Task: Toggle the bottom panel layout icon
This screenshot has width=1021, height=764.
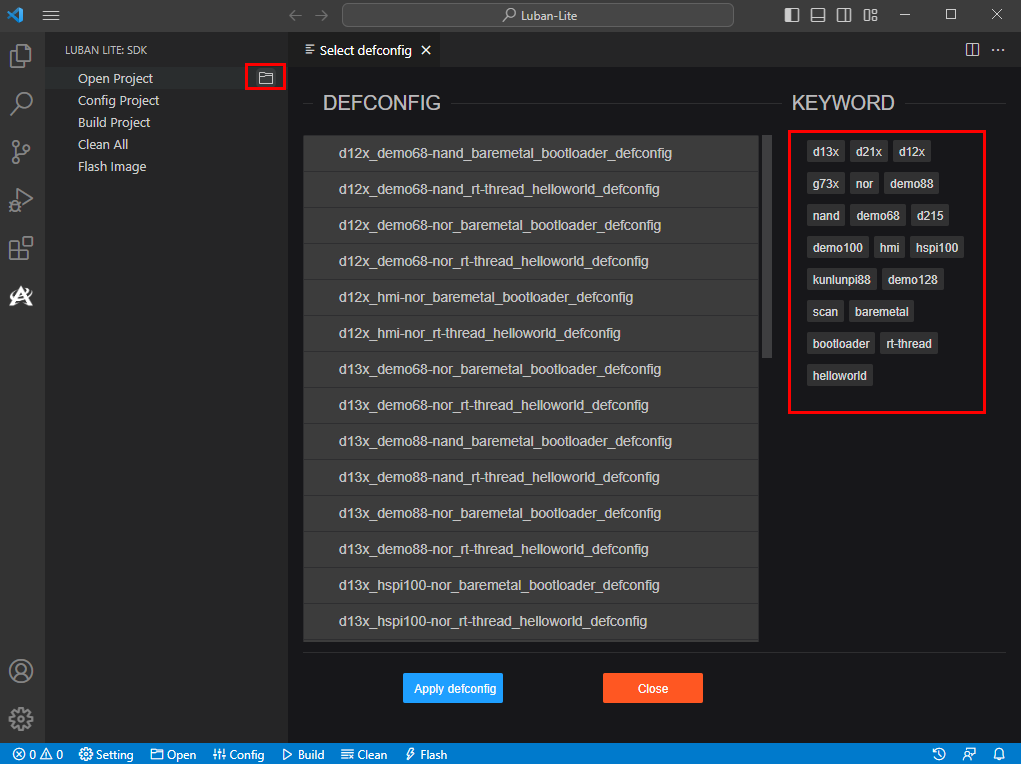Action: (818, 15)
